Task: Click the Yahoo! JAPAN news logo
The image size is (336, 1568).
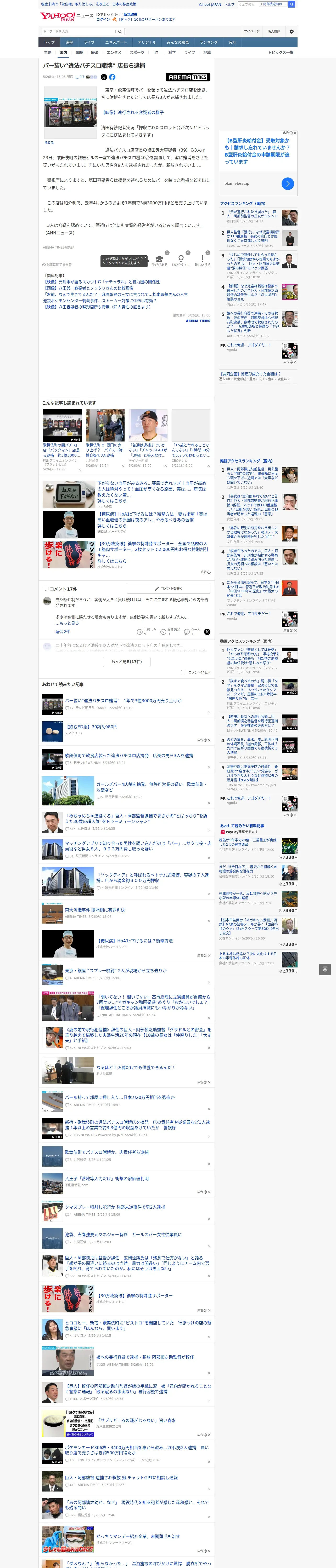Action: pyautogui.click(x=66, y=16)
